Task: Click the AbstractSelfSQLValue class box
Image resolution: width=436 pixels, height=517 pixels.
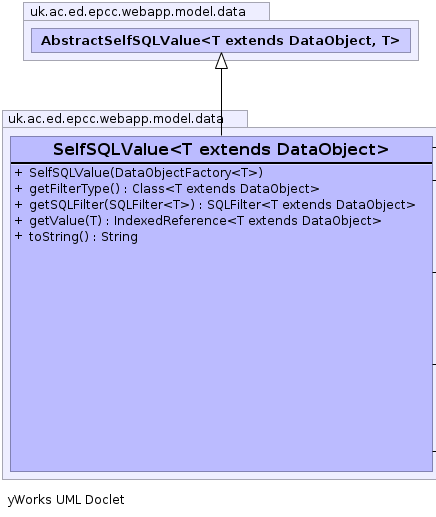Action: 221,40
